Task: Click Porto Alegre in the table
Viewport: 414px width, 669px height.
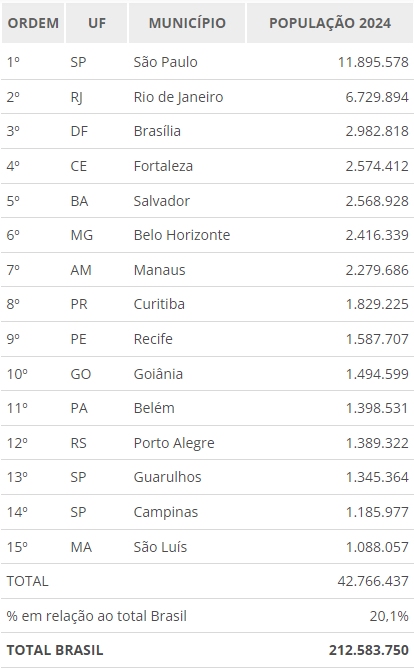Action: point(174,443)
